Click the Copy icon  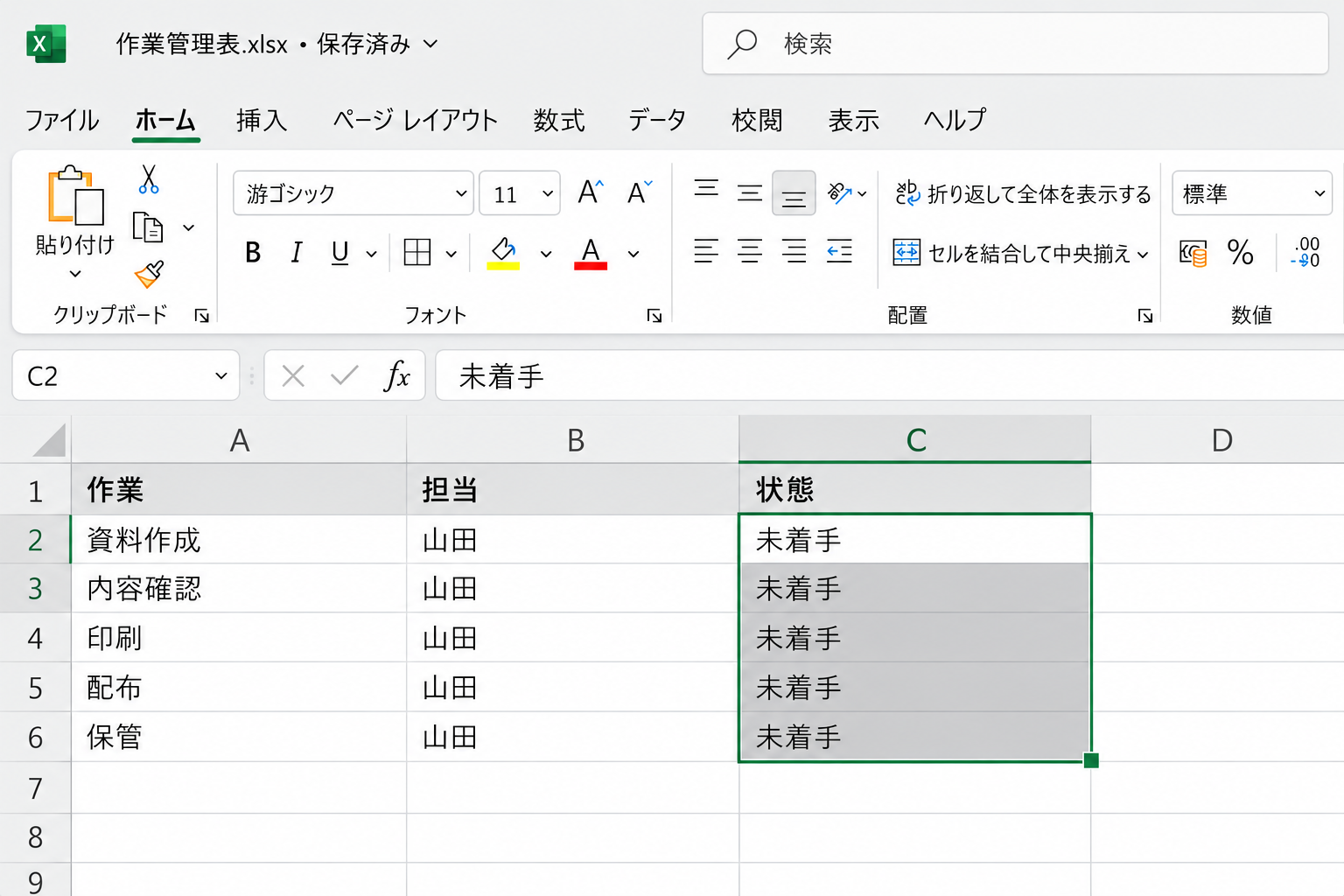[148, 227]
